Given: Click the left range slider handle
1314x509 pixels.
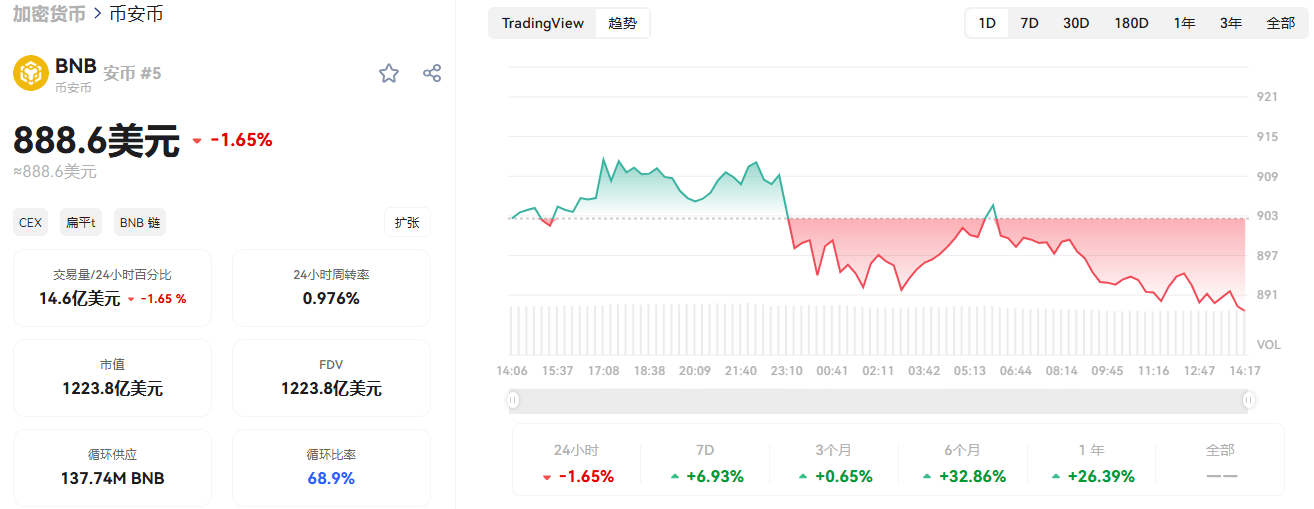Looking at the screenshot, I should pyautogui.click(x=513, y=400).
